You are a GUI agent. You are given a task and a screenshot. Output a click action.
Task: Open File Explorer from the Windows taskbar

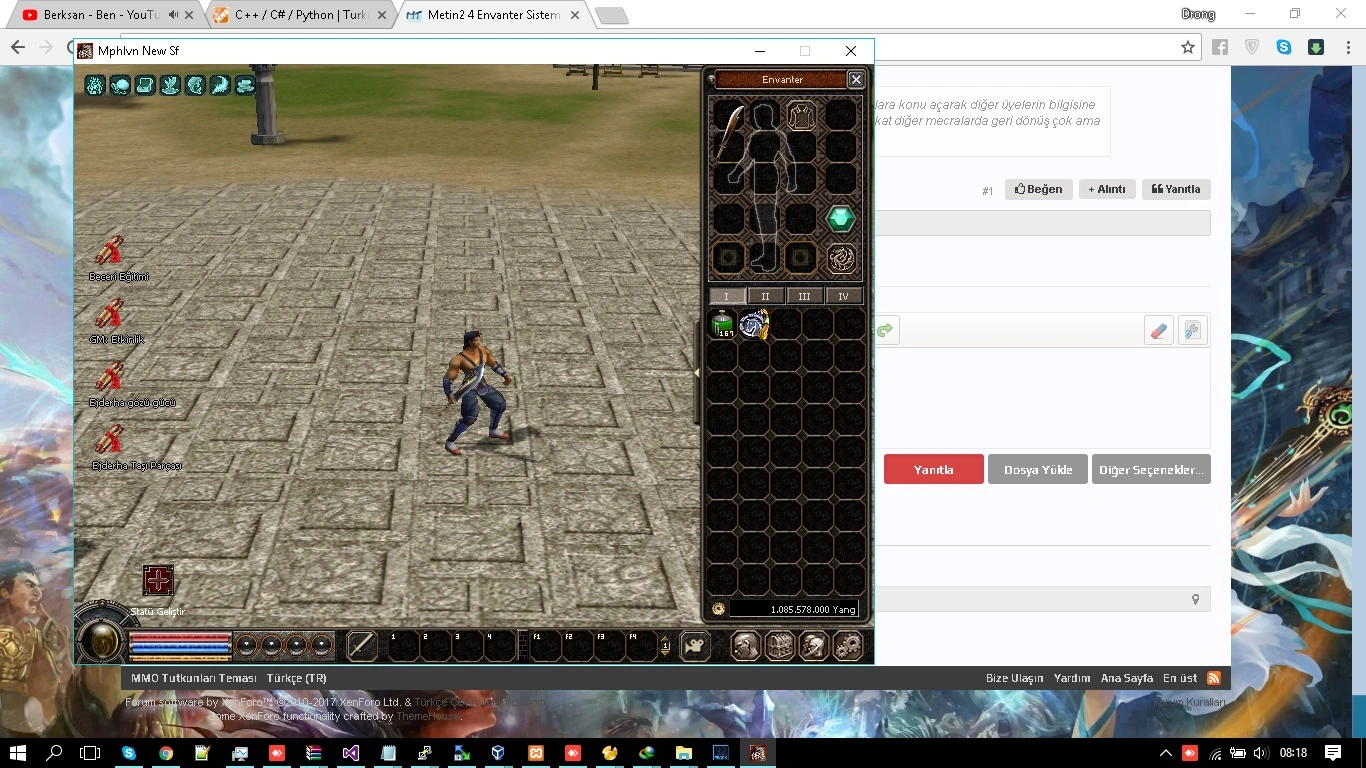click(x=683, y=752)
